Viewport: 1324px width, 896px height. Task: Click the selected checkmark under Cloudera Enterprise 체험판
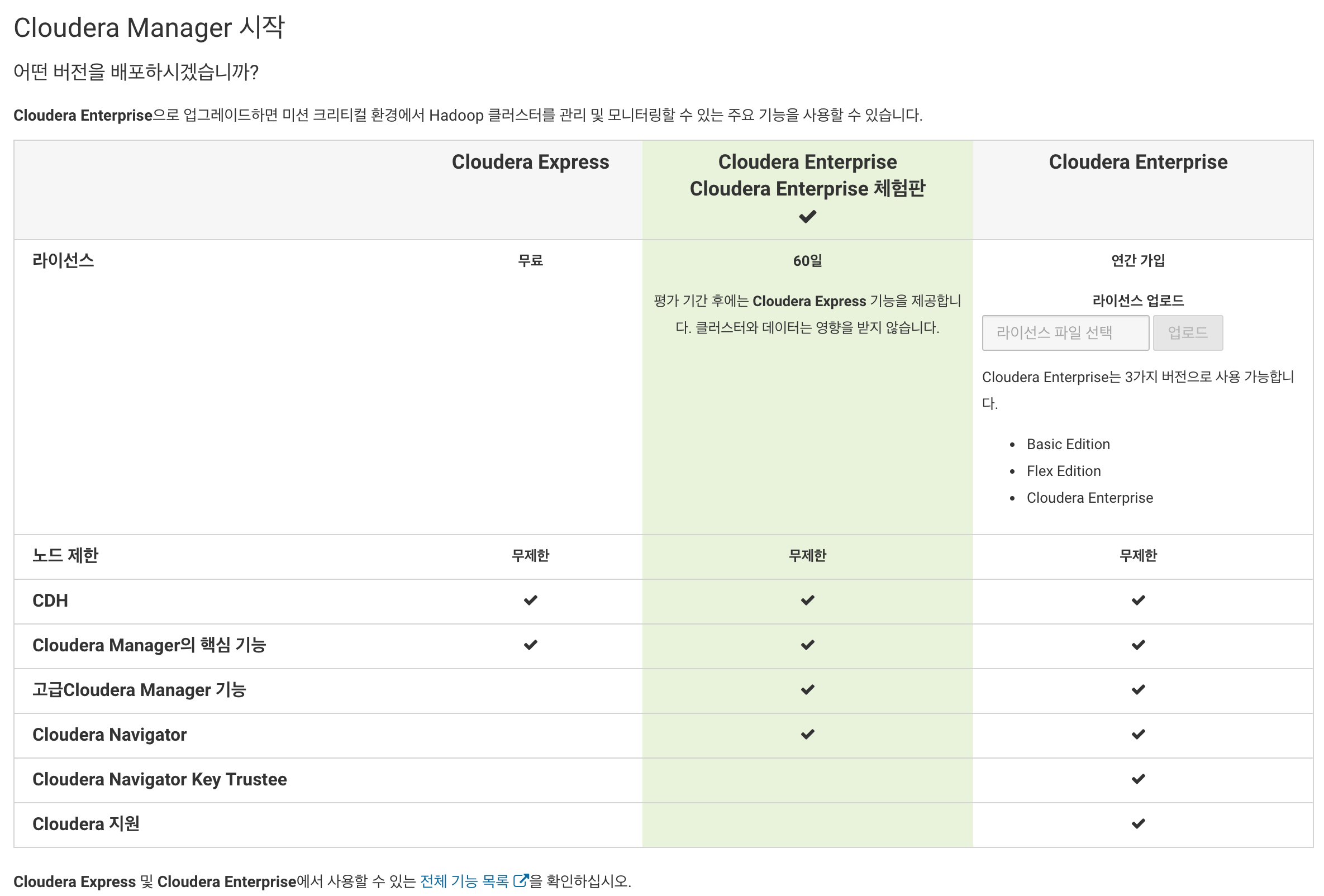(807, 216)
